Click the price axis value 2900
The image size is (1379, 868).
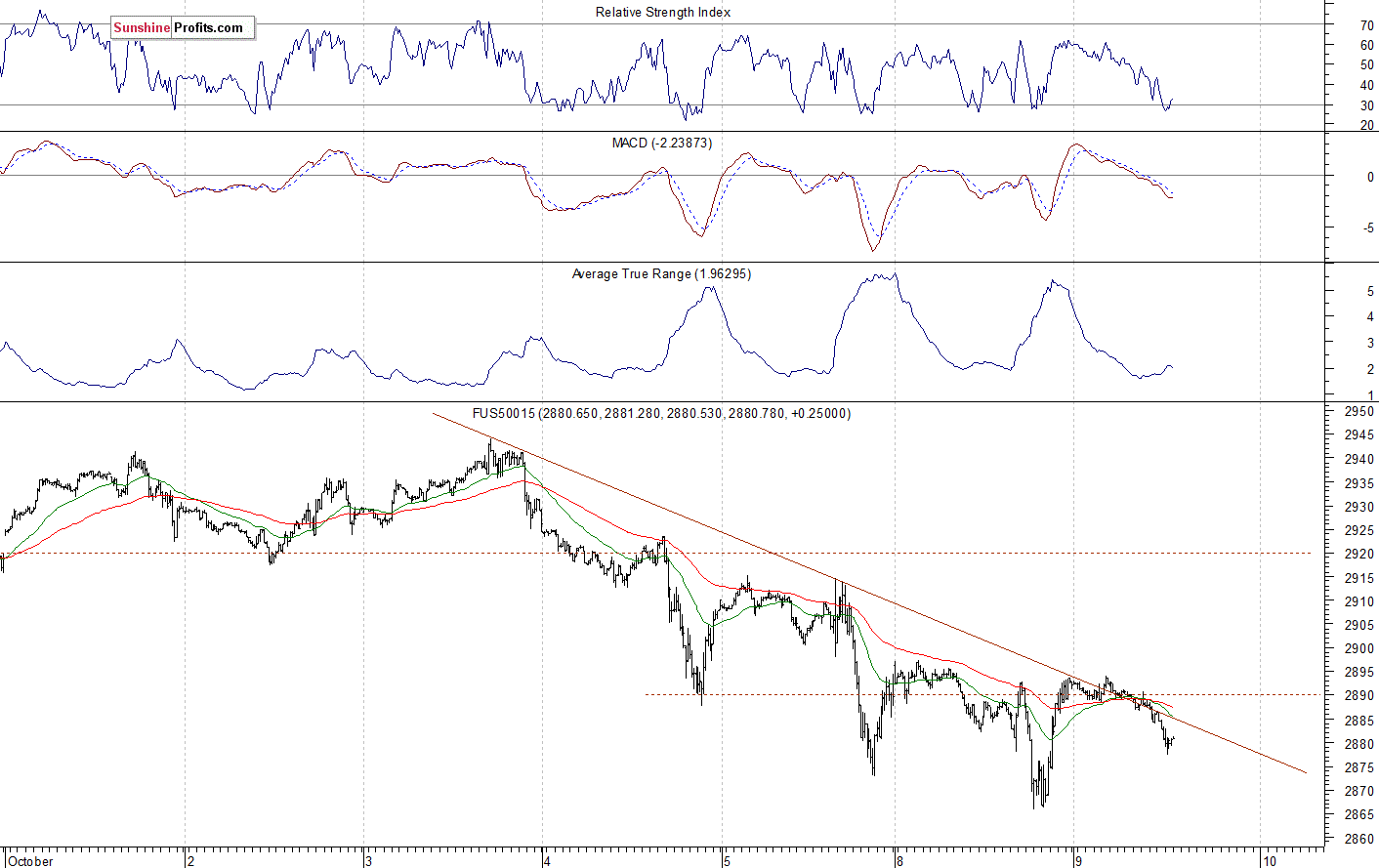pyautogui.click(x=1360, y=648)
